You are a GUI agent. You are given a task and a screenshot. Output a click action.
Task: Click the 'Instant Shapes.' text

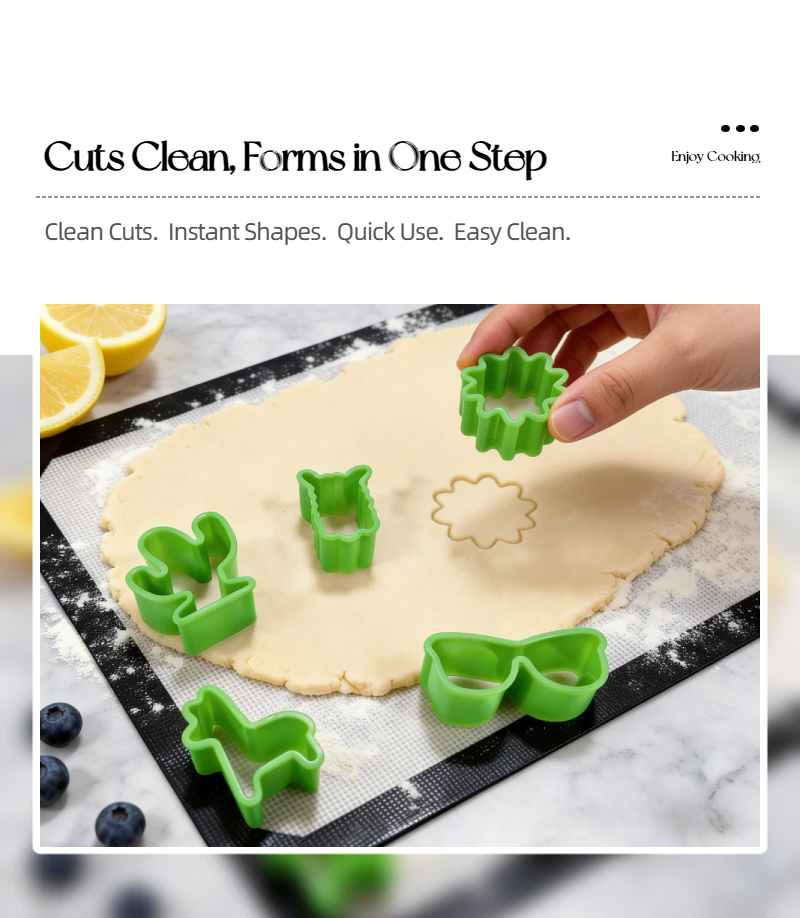click(x=247, y=232)
